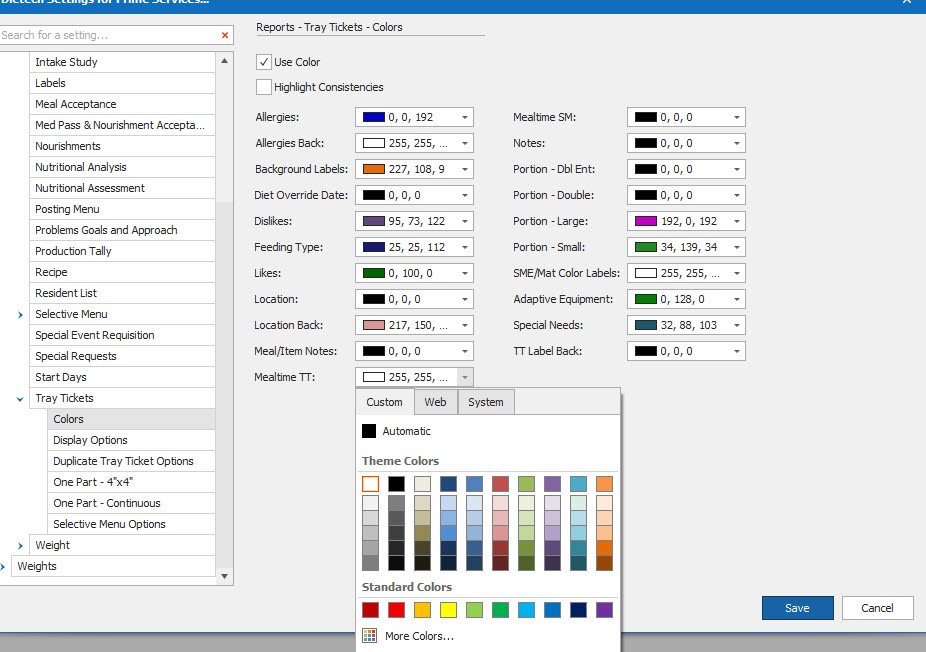
Task: Choose the orange theme color in top row
Action: (x=604, y=484)
